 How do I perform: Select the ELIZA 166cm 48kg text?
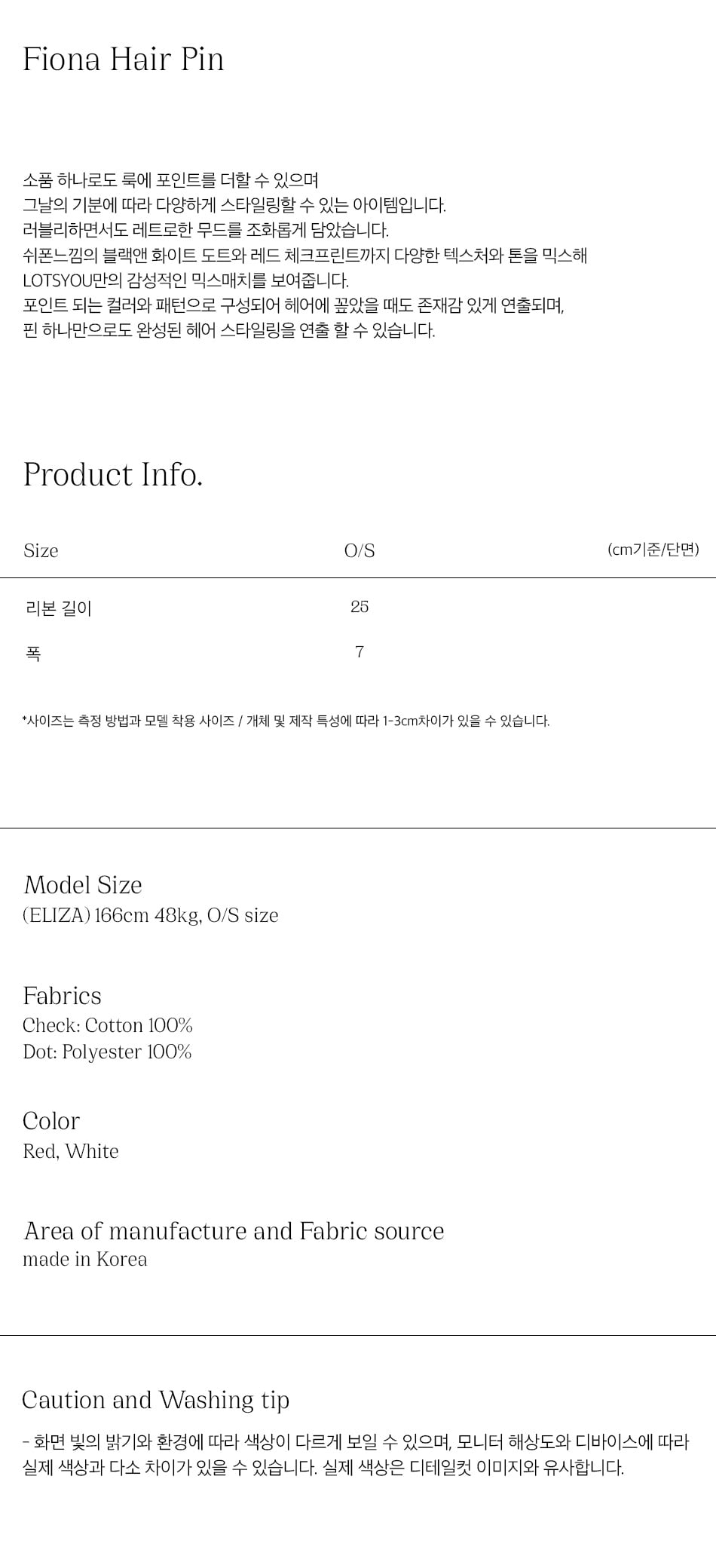point(151,915)
